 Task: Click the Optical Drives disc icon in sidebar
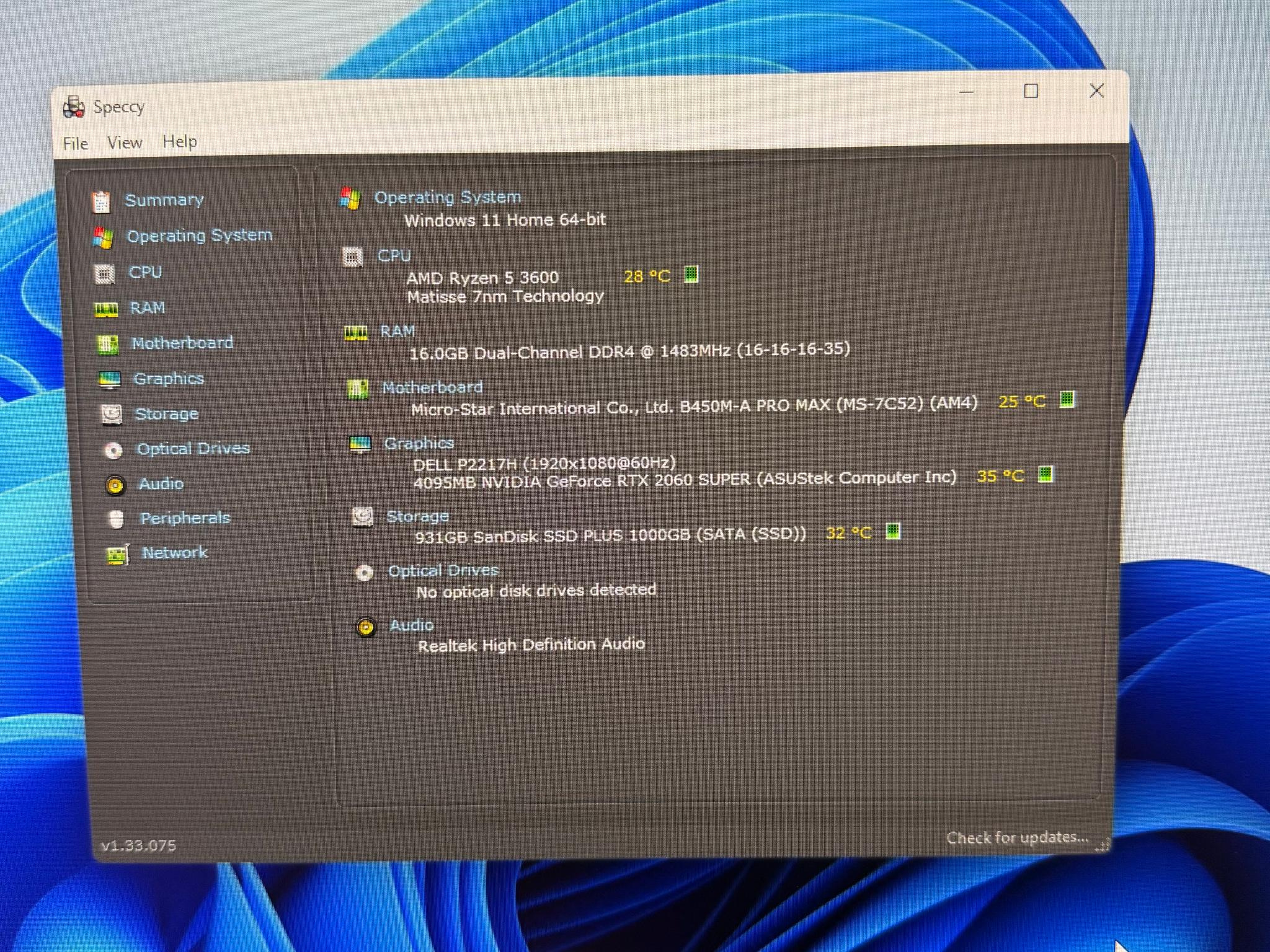pos(113,450)
